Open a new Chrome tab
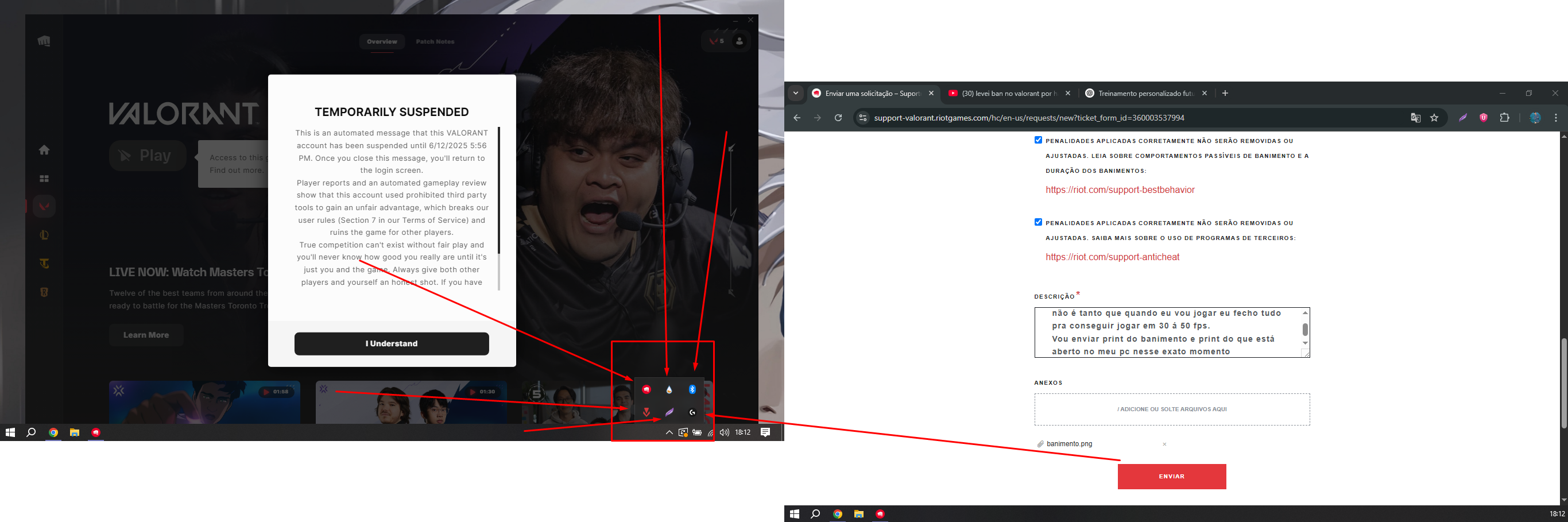Viewport: 1568px width, 522px height. pyautogui.click(x=1225, y=93)
